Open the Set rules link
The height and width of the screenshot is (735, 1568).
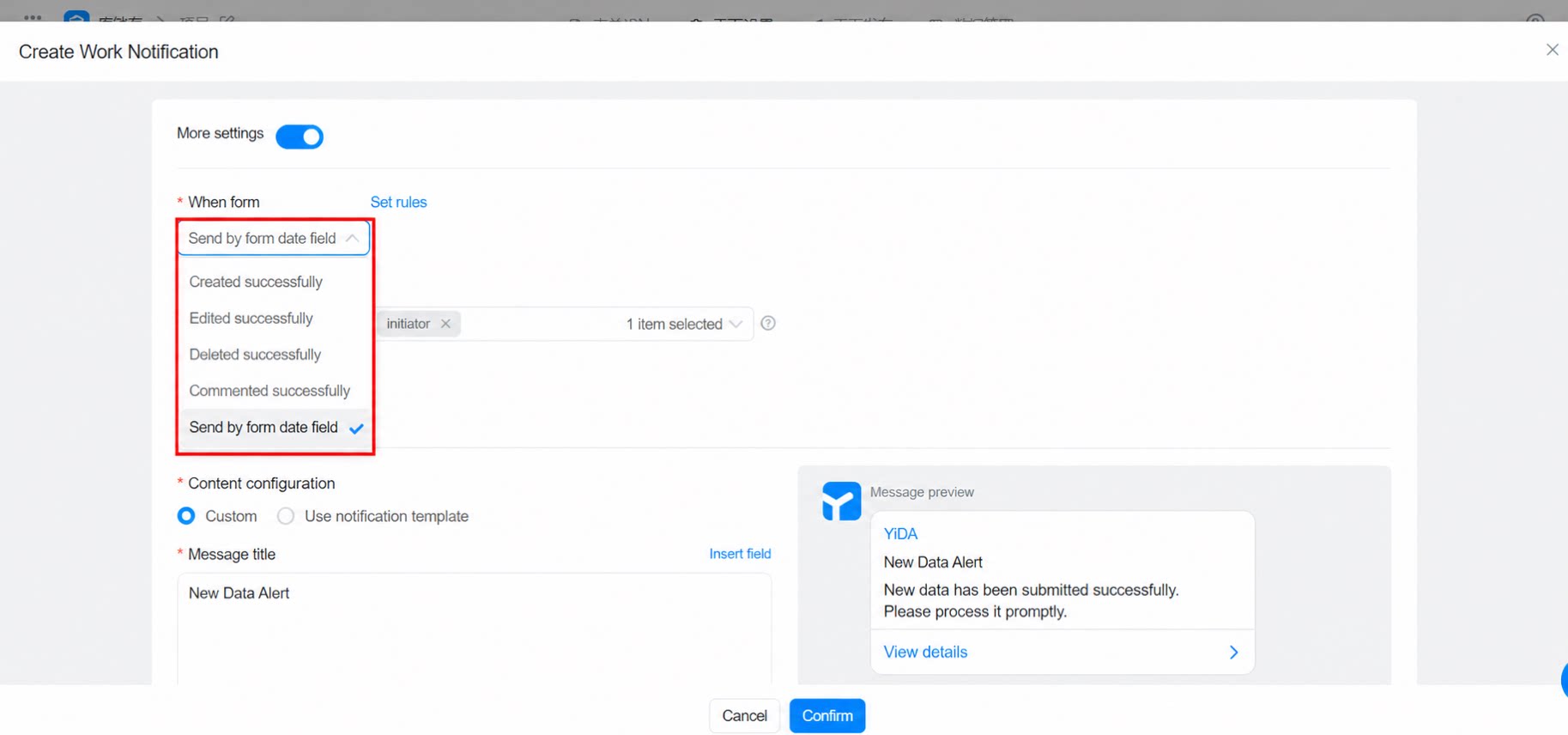pyautogui.click(x=398, y=202)
